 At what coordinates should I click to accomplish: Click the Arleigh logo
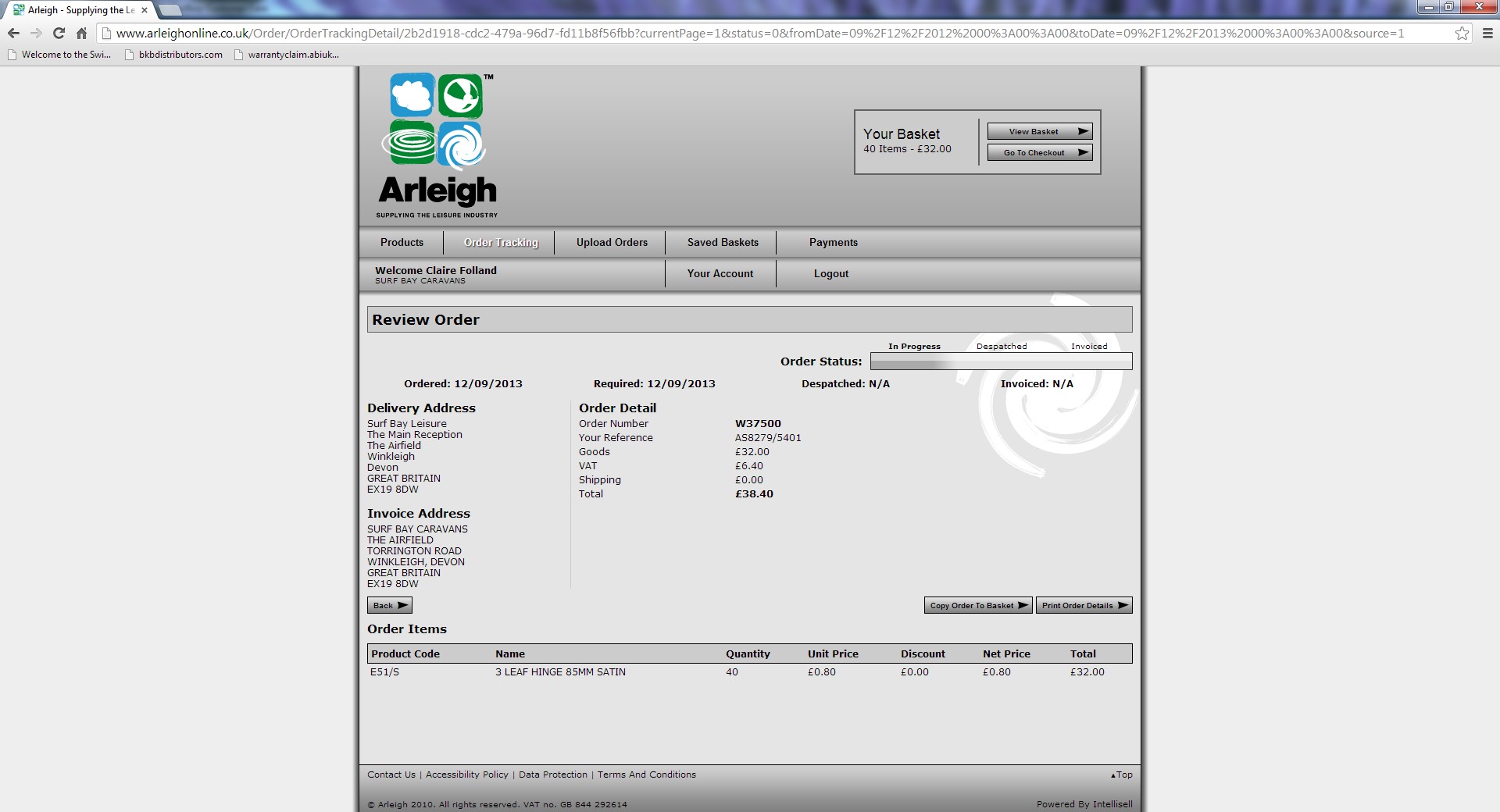pyautogui.click(x=437, y=145)
